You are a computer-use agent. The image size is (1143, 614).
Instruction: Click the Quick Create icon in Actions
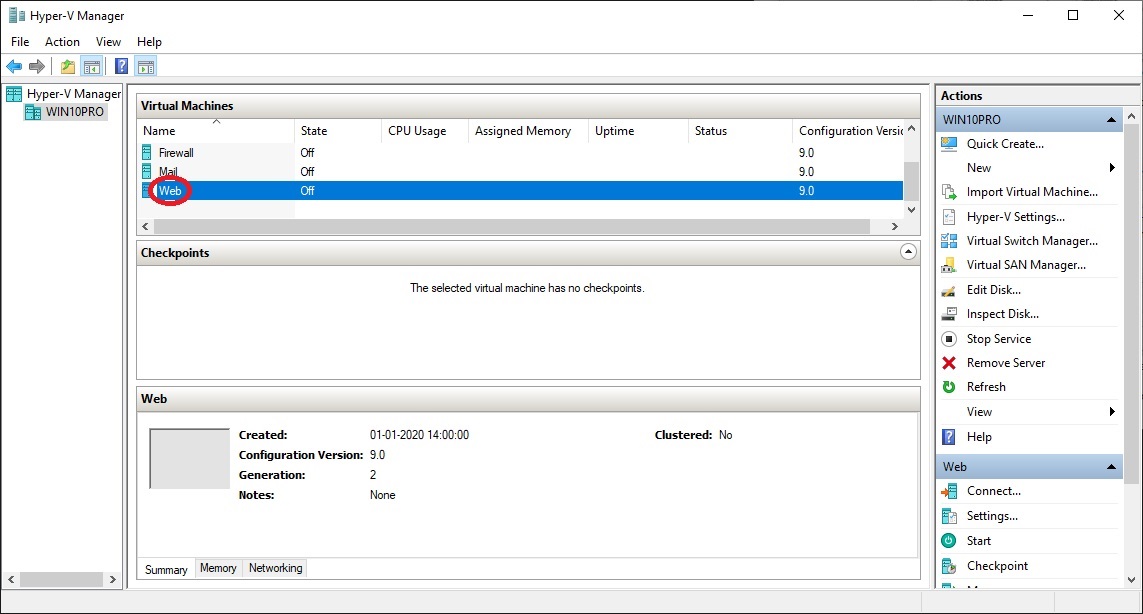pos(949,144)
